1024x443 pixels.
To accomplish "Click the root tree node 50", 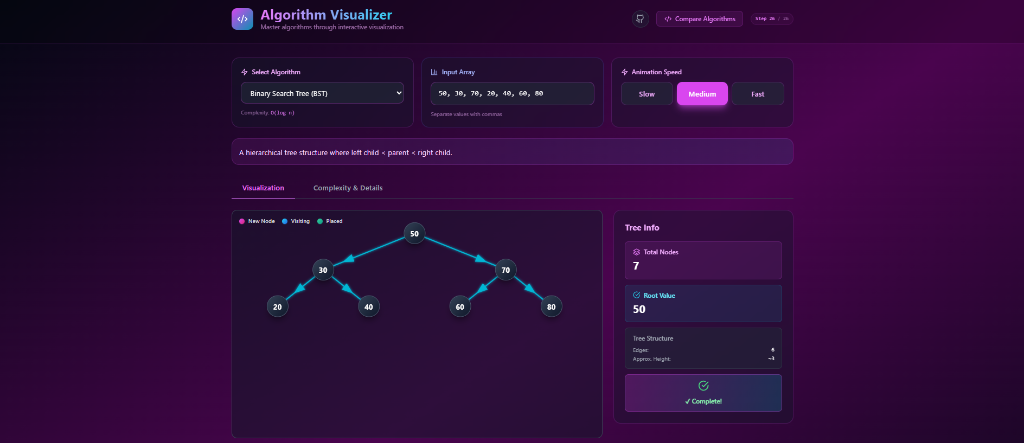I will [415, 233].
